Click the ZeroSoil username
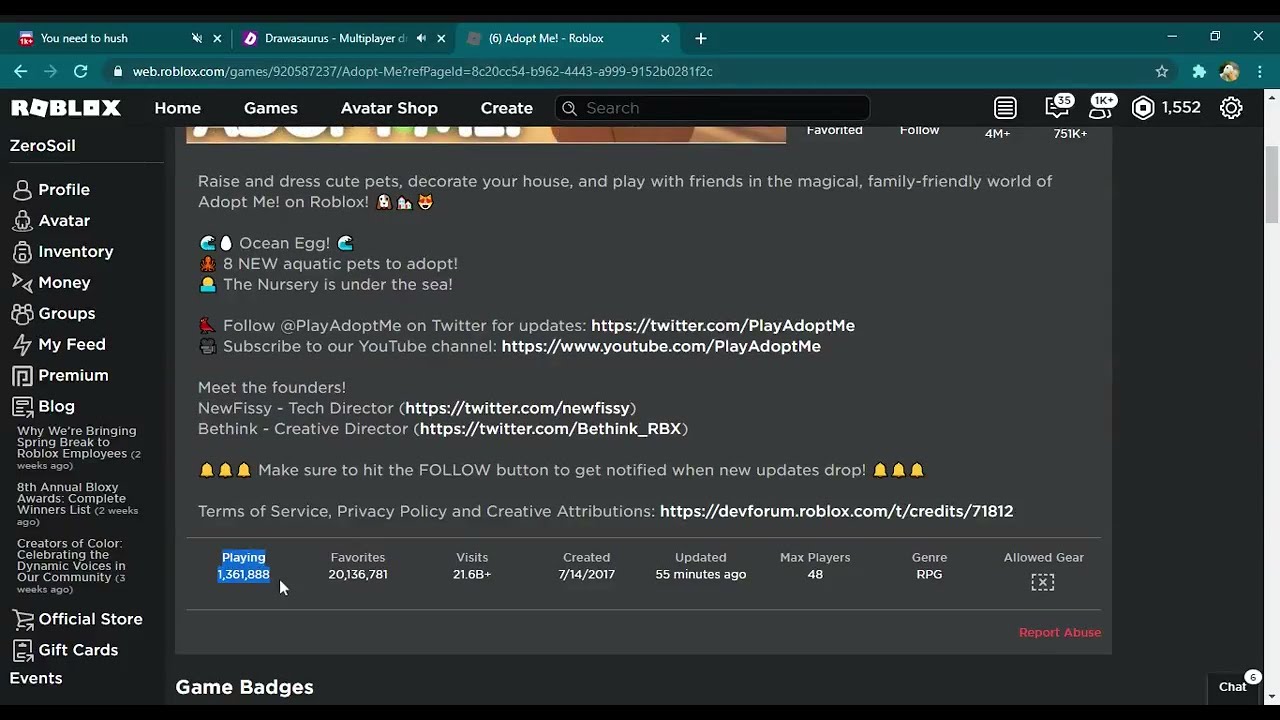This screenshot has width=1280, height=720. [43, 146]
